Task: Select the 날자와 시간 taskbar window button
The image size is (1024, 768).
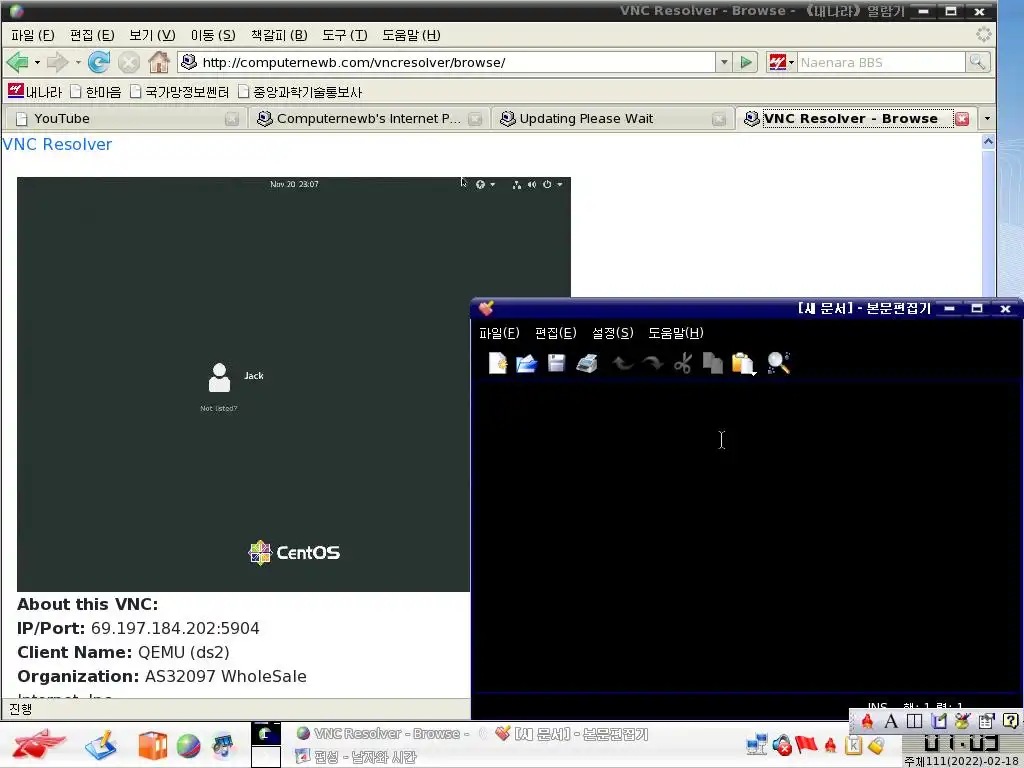Action: (x=355, y=757)
